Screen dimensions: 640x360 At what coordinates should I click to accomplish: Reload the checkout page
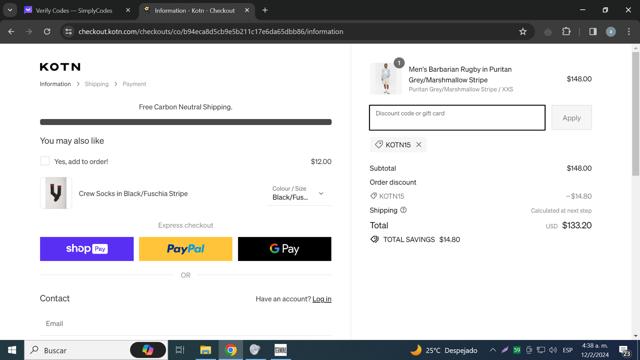(47, 31)
